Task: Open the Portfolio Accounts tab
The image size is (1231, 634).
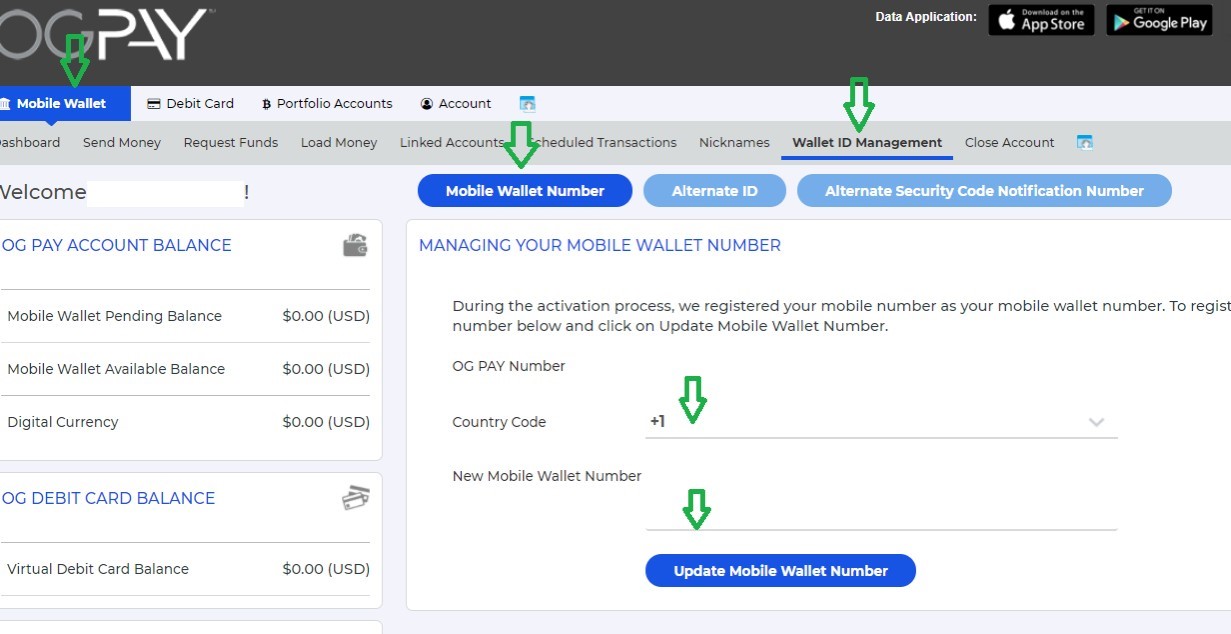Action: point(327,103)
